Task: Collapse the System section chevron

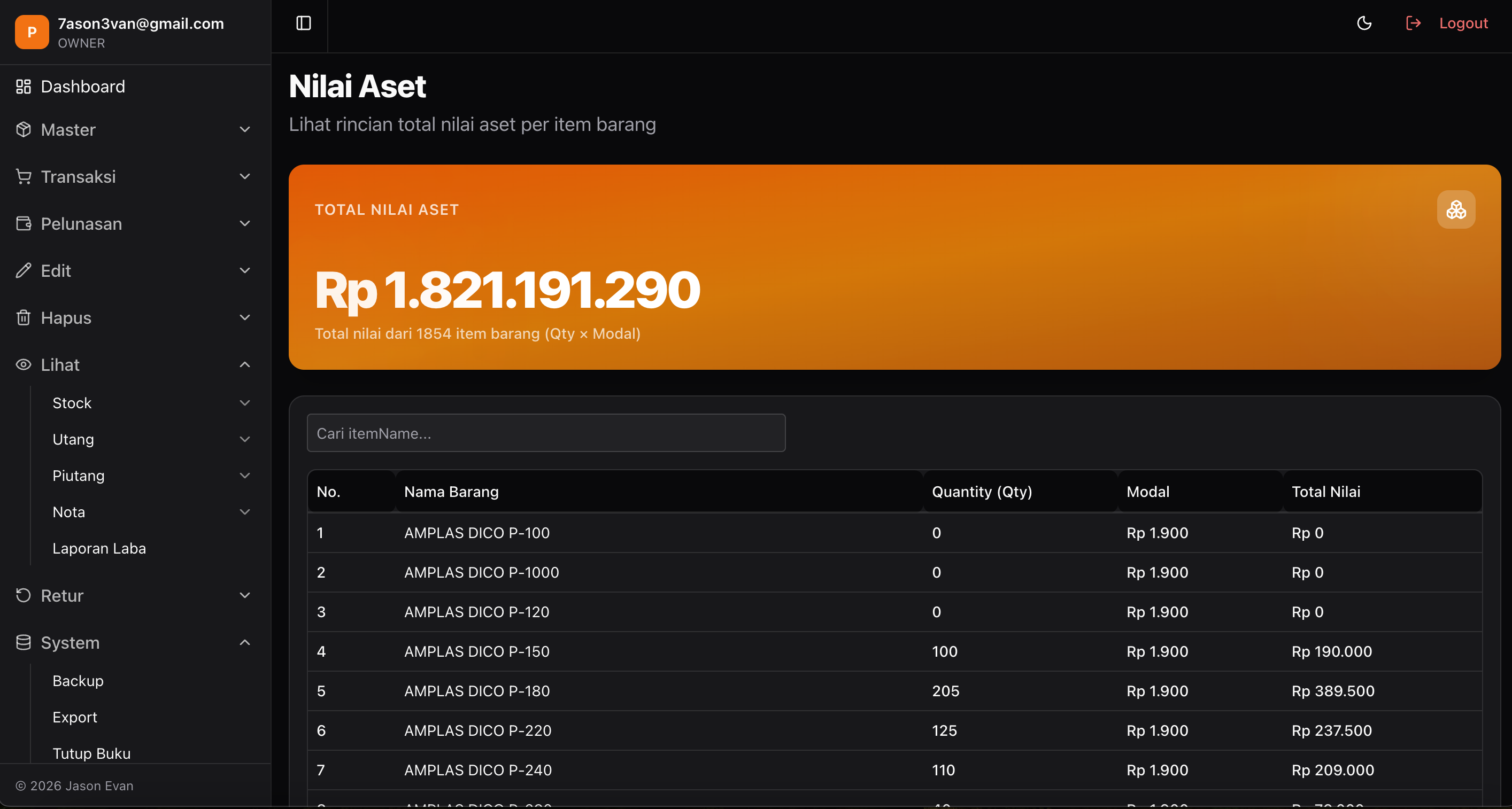Action: (245, 642)
